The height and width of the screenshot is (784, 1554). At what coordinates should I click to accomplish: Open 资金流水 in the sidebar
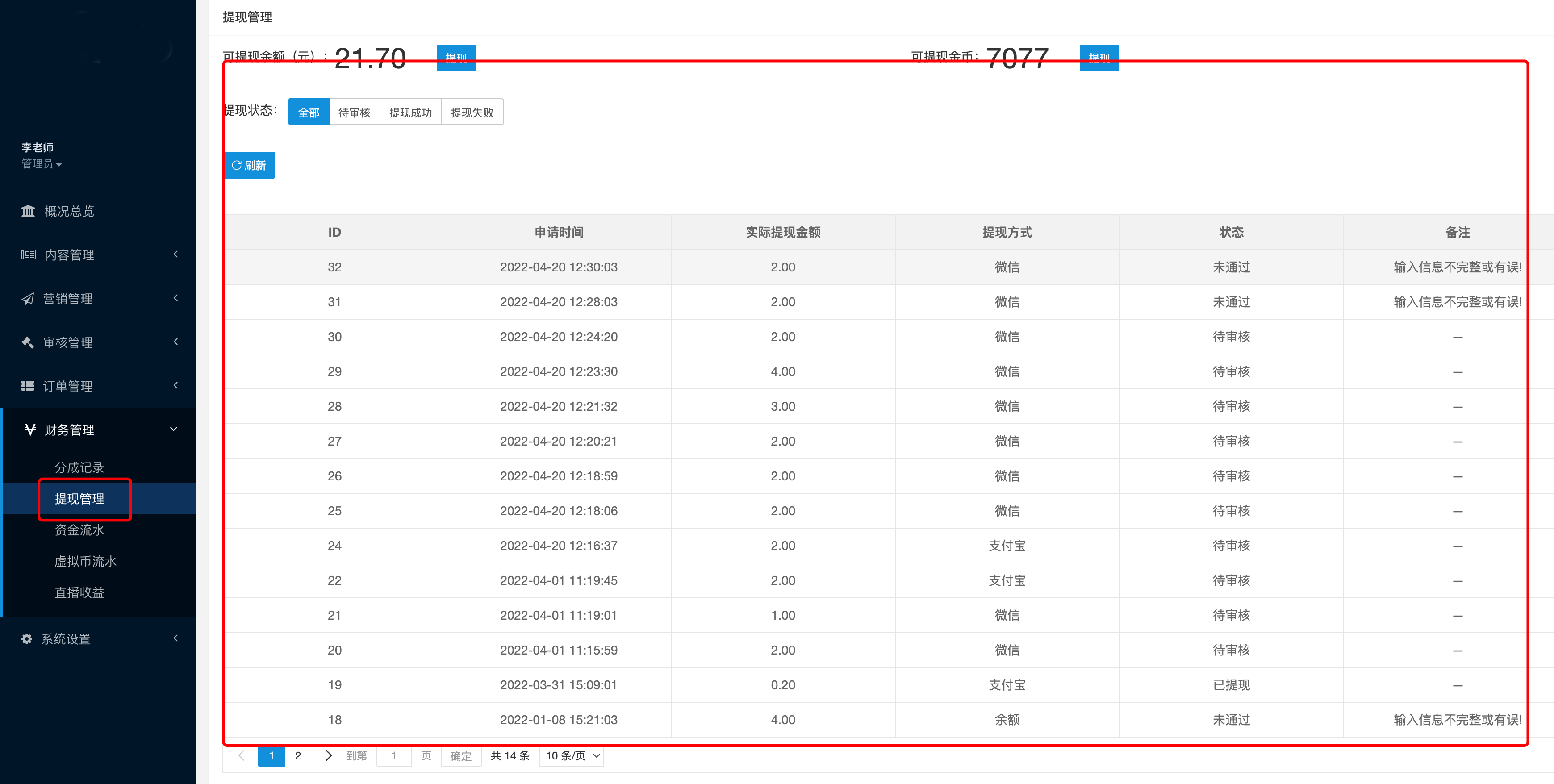(x=79, y=530)
